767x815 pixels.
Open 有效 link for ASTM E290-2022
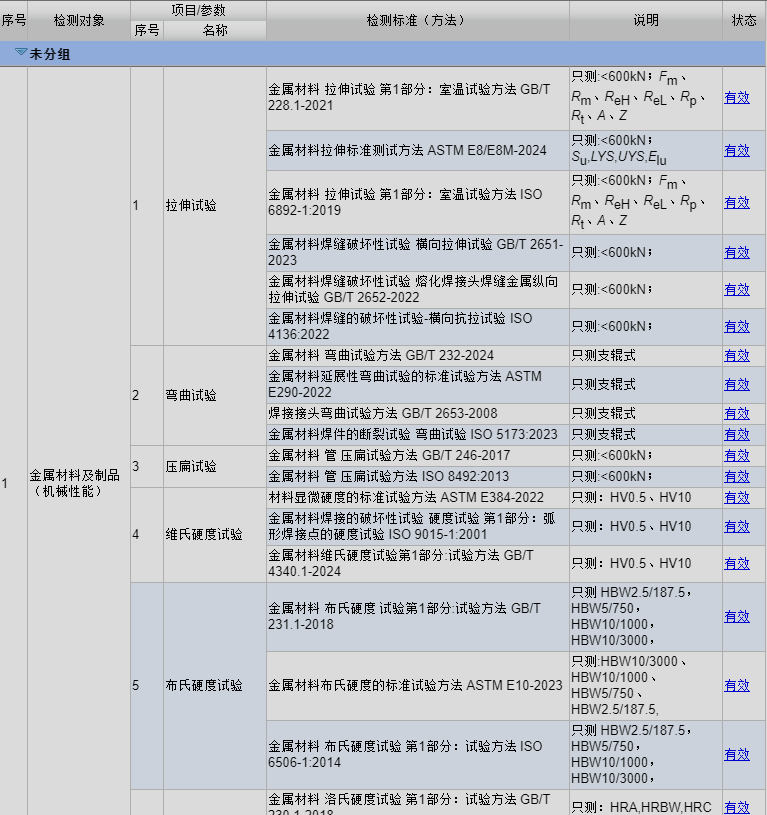737,385
